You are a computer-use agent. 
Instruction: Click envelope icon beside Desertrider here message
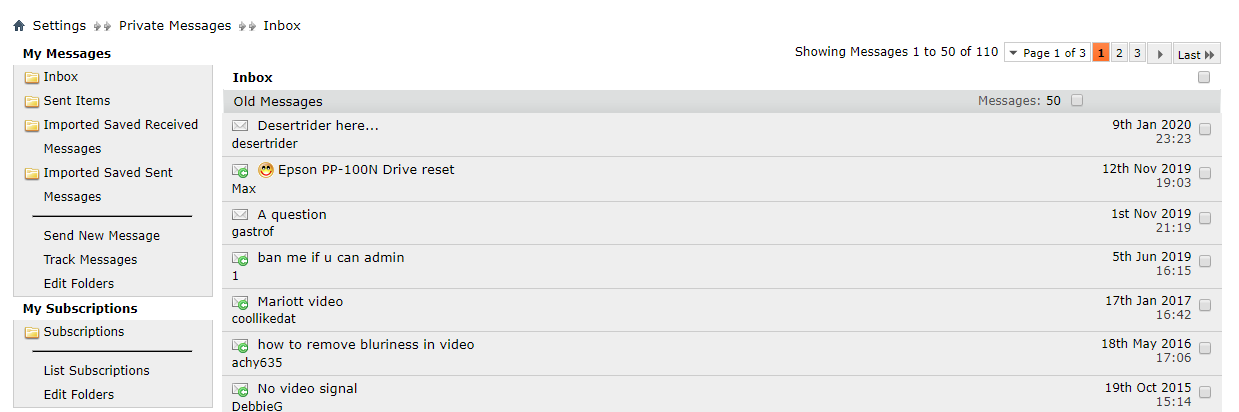click(x=240, y=126)
